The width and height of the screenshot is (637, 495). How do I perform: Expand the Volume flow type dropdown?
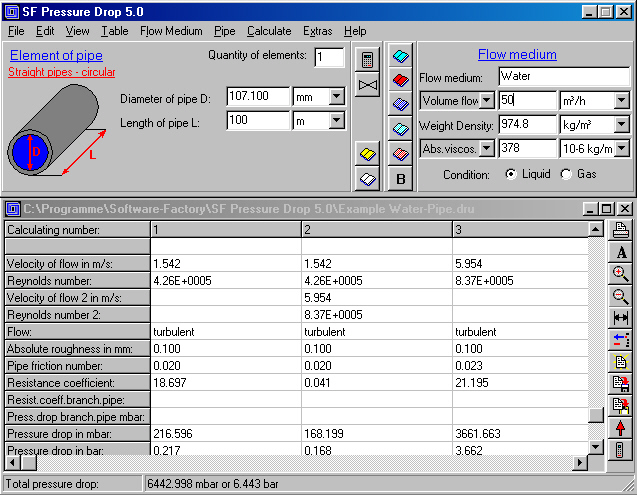(486, 100)
